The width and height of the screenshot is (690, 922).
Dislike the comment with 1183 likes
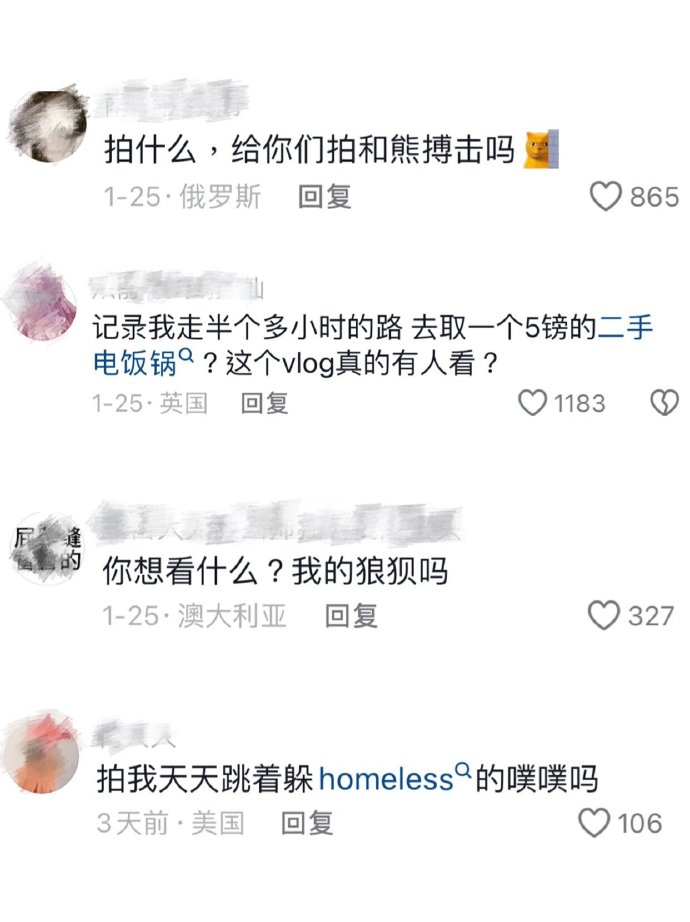click(x=665, y=403)
